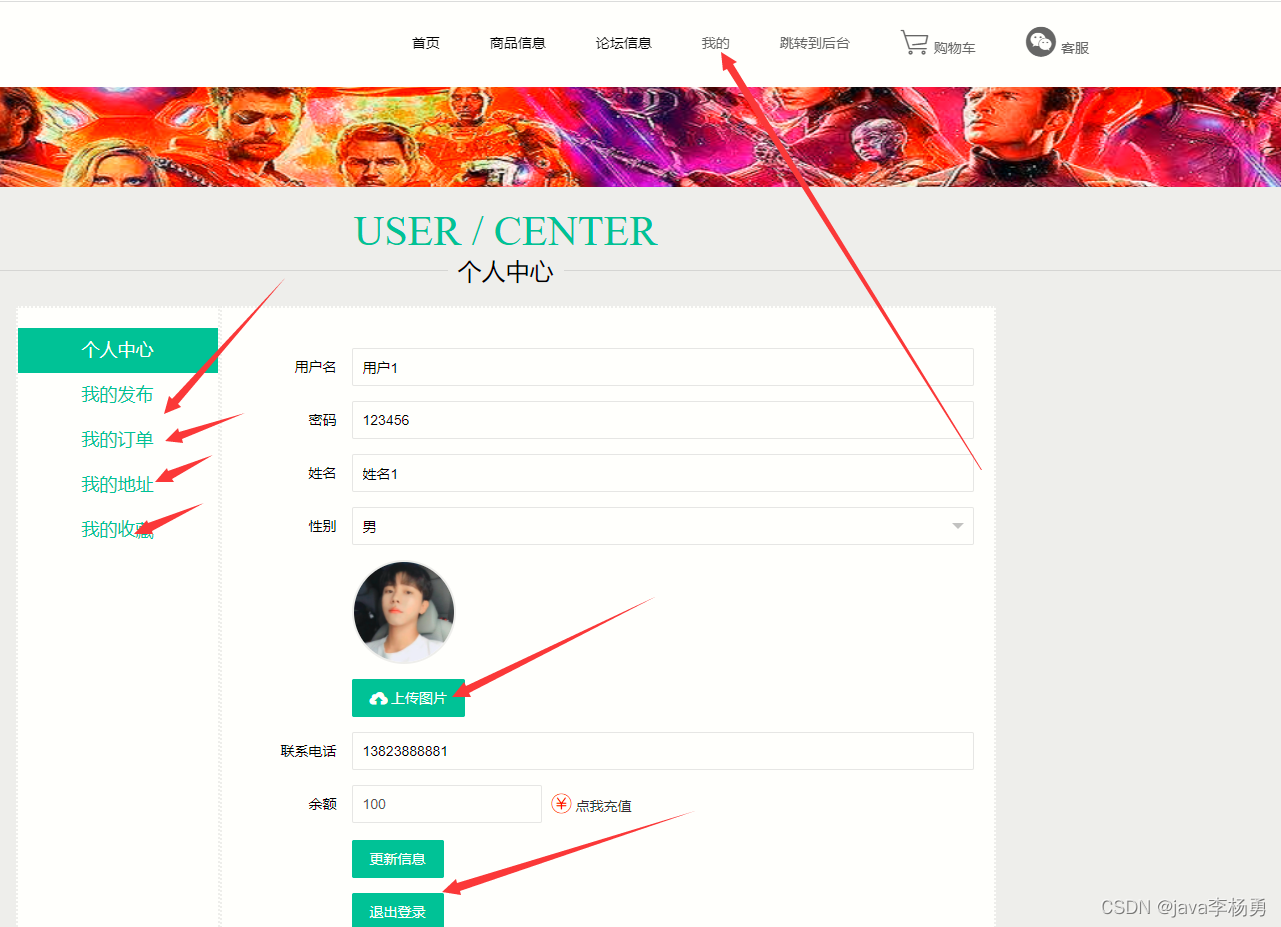The height and width of the screenshot is (927, 1281).
Task: Click the 密码 field label
Action: pos(322,420)
